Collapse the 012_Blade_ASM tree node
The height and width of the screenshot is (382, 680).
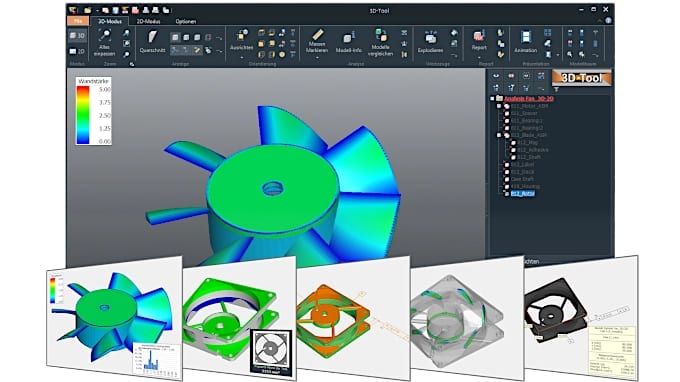[499, 135]
